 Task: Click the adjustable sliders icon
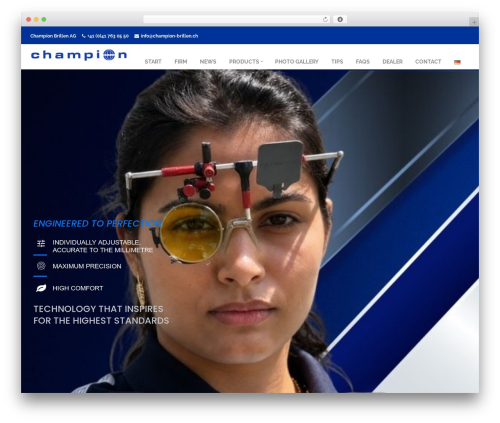coord(41,243)
